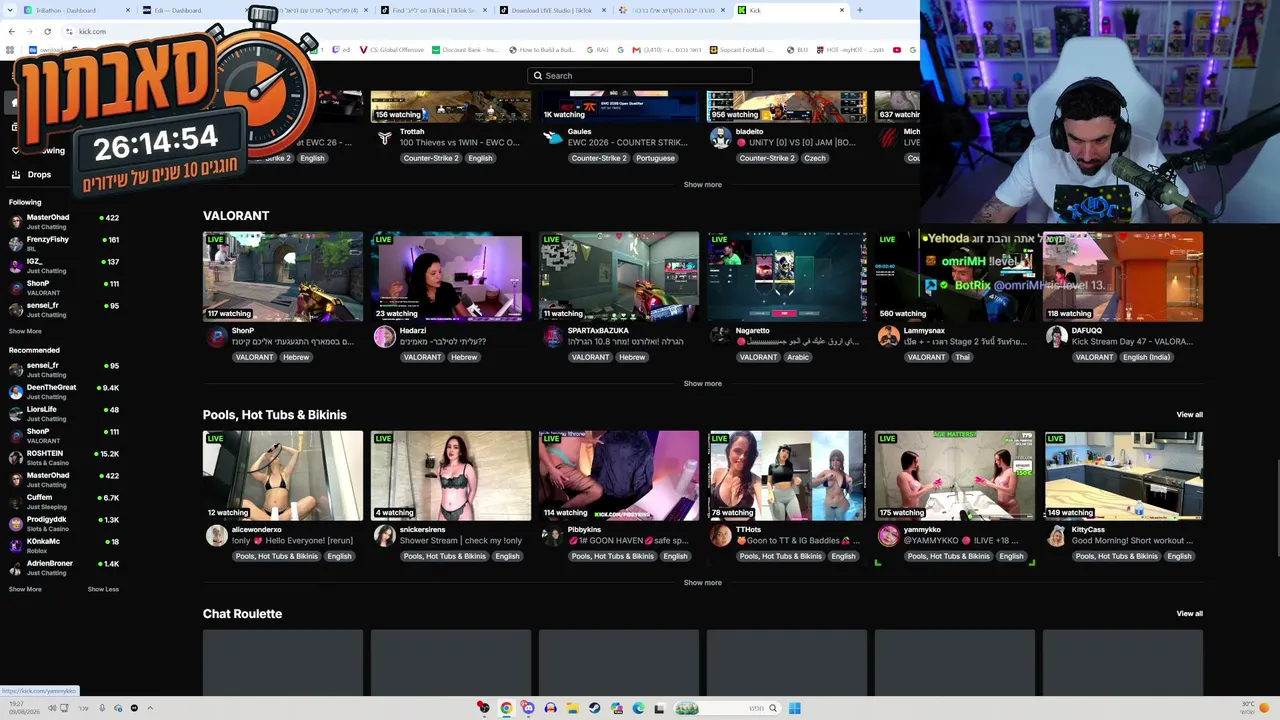Open the CS: Global Offensive bookmark
1280x720 pixels.
pos(392,50)
